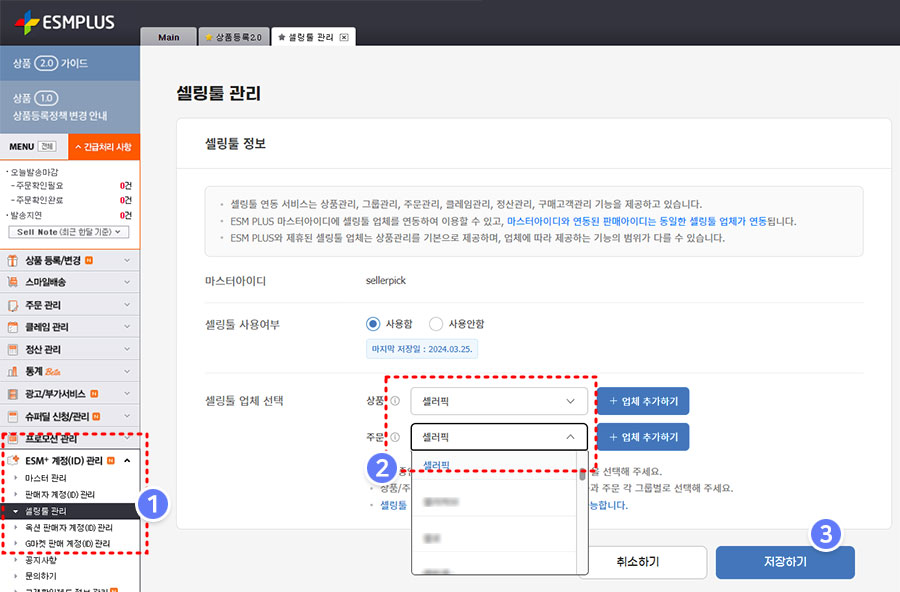The width and height of the screenshot is (900, 592).
Task: Click the 스마일배송 menu icon
Action: click(13, 283)
